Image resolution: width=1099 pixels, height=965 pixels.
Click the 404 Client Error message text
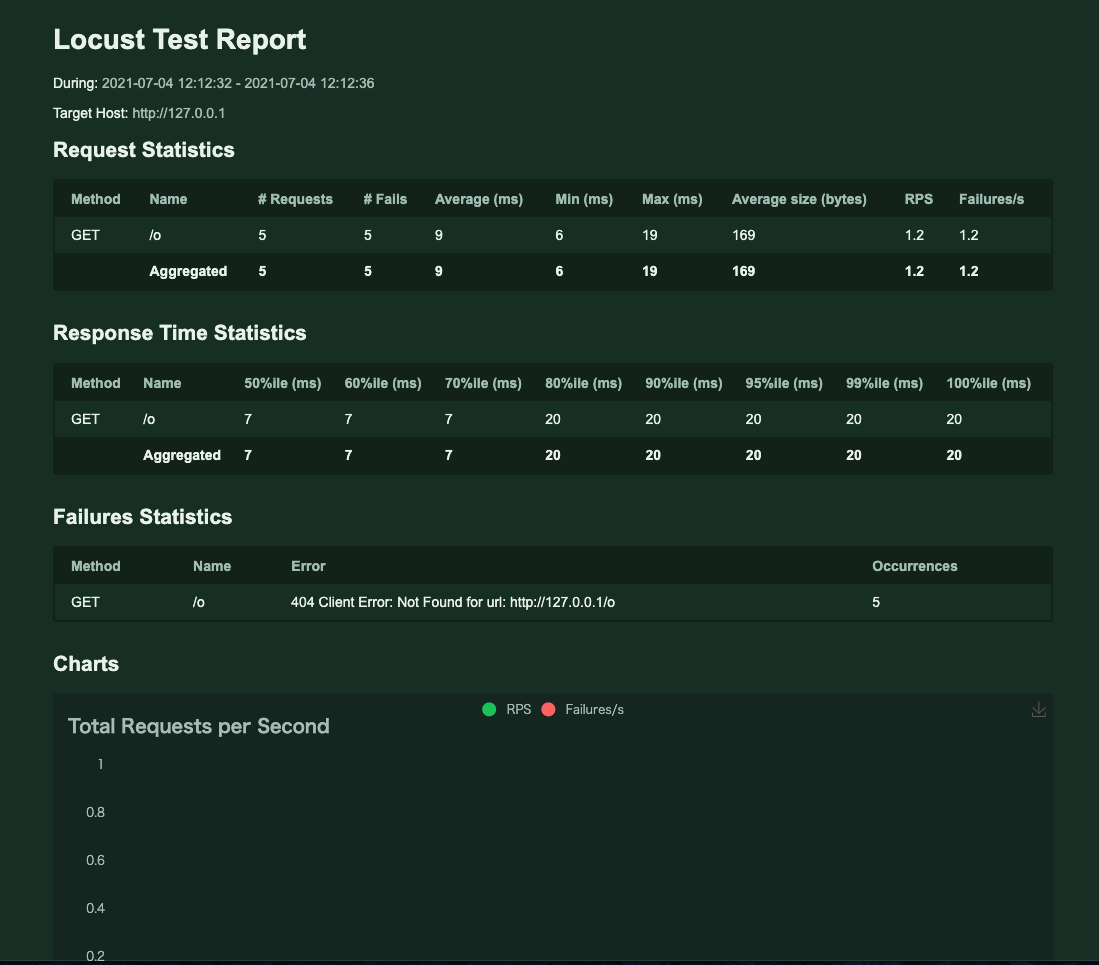(x=453, y=603)
